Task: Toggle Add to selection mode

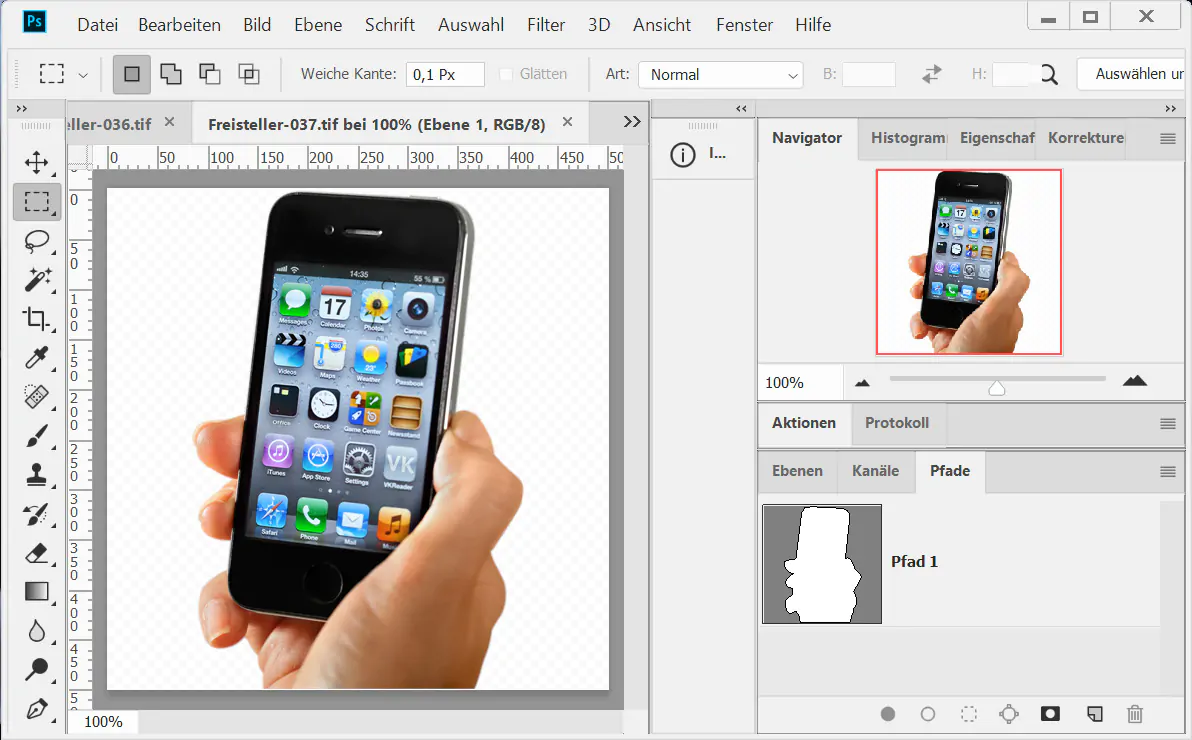Action: 171,74
